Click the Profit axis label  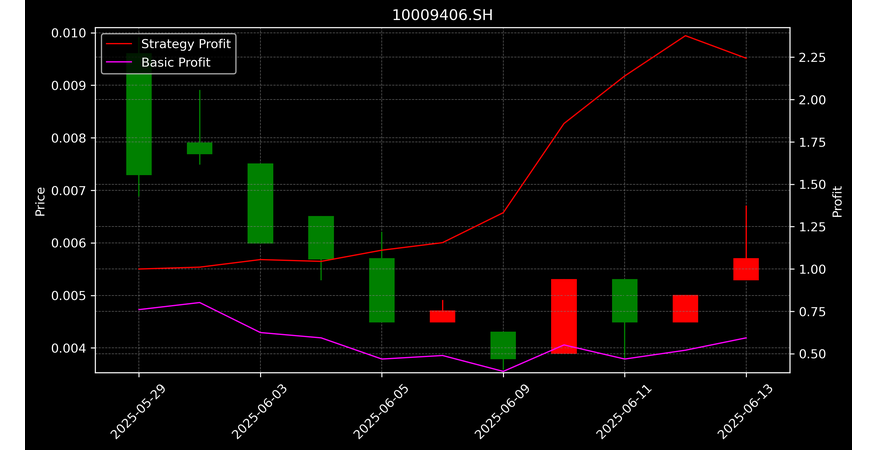coord(837,202)
